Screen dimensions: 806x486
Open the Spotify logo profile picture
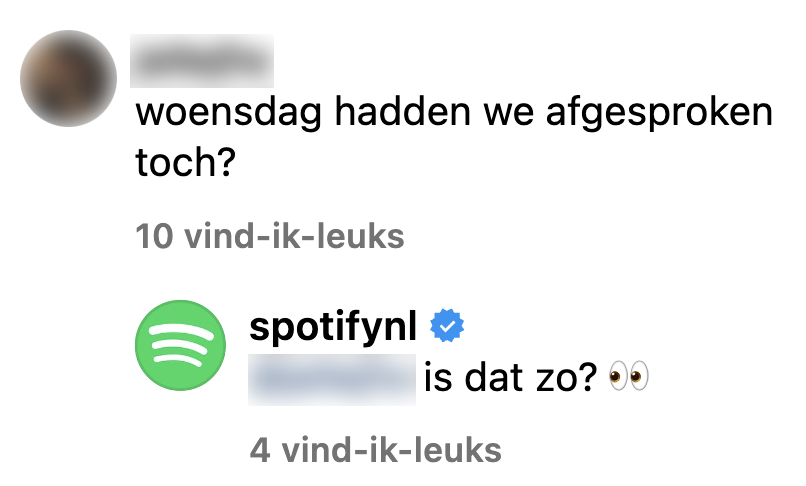pos(180,345)
